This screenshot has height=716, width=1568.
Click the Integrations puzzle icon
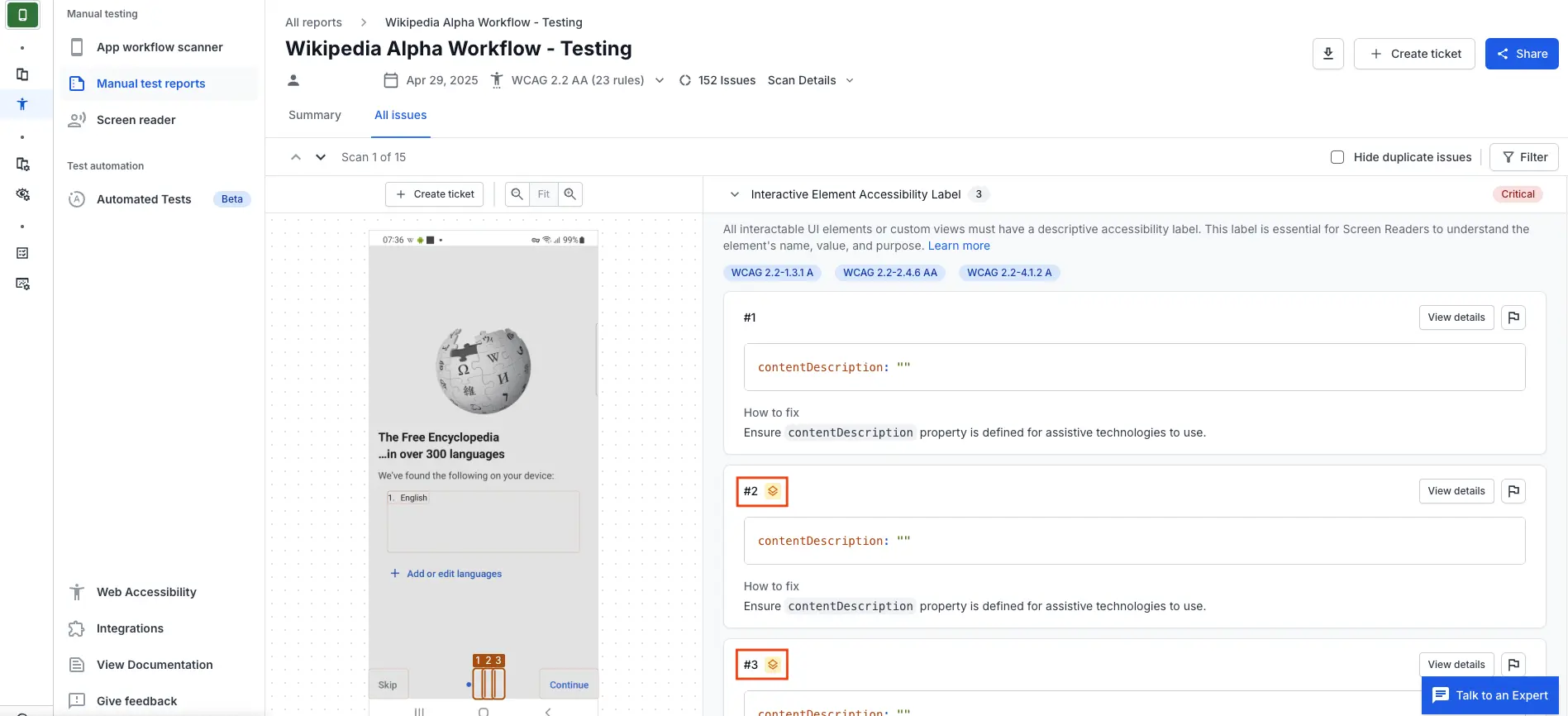tap(77, 628)
